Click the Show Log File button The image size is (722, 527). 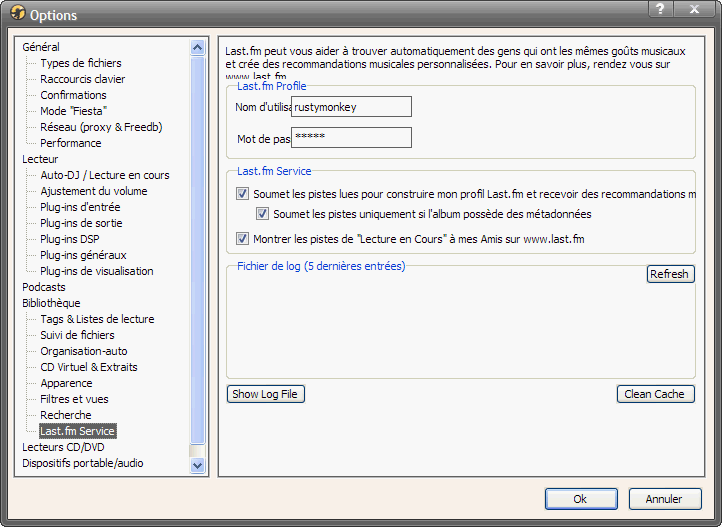point(265,394)
